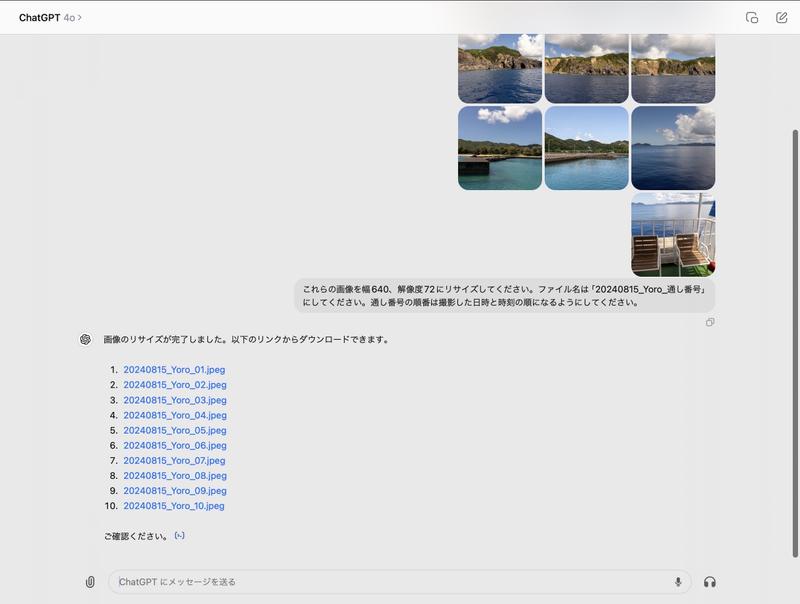800x604 pixels.
Task: Copy the user message with the copy icon
Action: point(710,322)
